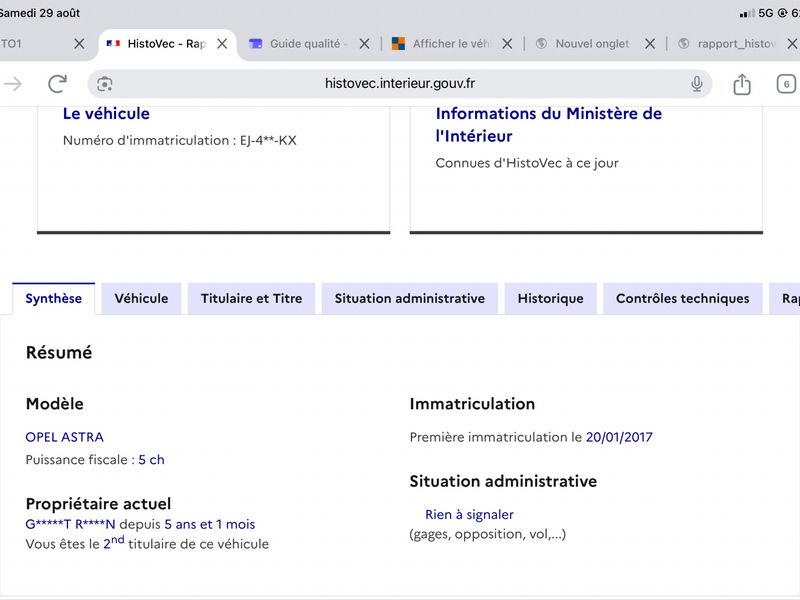
Task: Click the Le véhicule card heading
Action: 106,113
